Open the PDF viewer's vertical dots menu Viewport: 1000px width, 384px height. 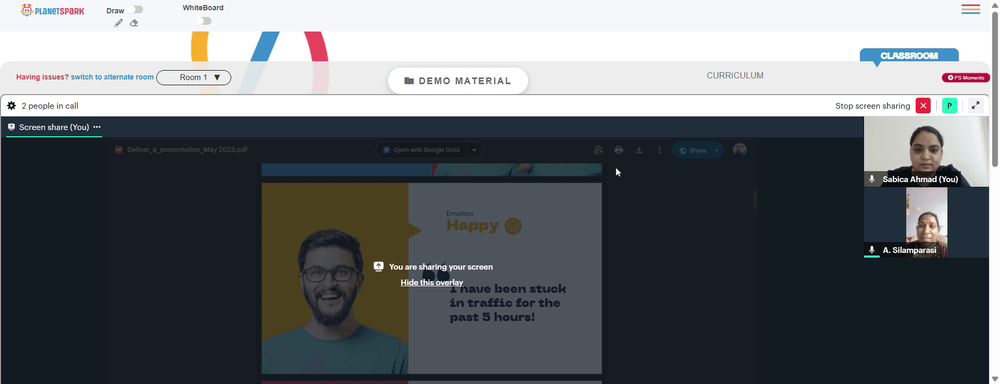tap(659, 150)
